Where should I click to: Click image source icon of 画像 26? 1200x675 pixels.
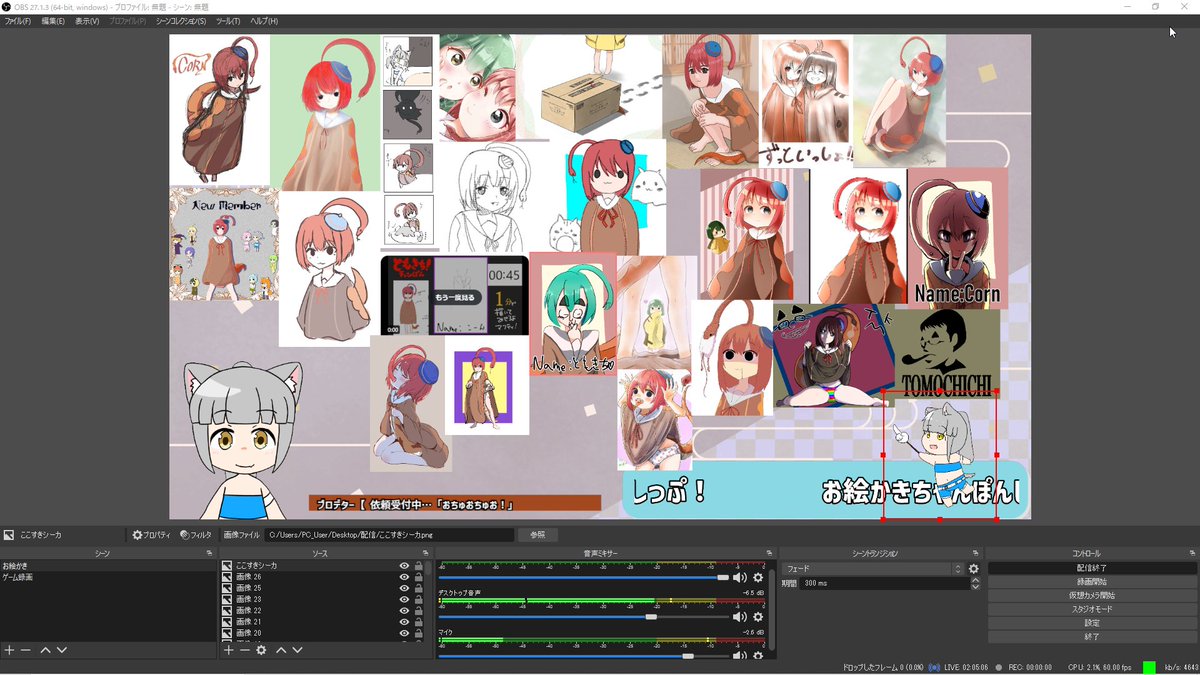tap(227, 577)
